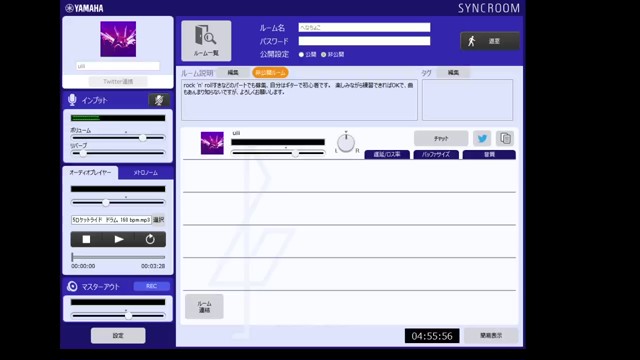Click the ulli avatar in member list
The image size is (640, 360).
tap(212, 143)
